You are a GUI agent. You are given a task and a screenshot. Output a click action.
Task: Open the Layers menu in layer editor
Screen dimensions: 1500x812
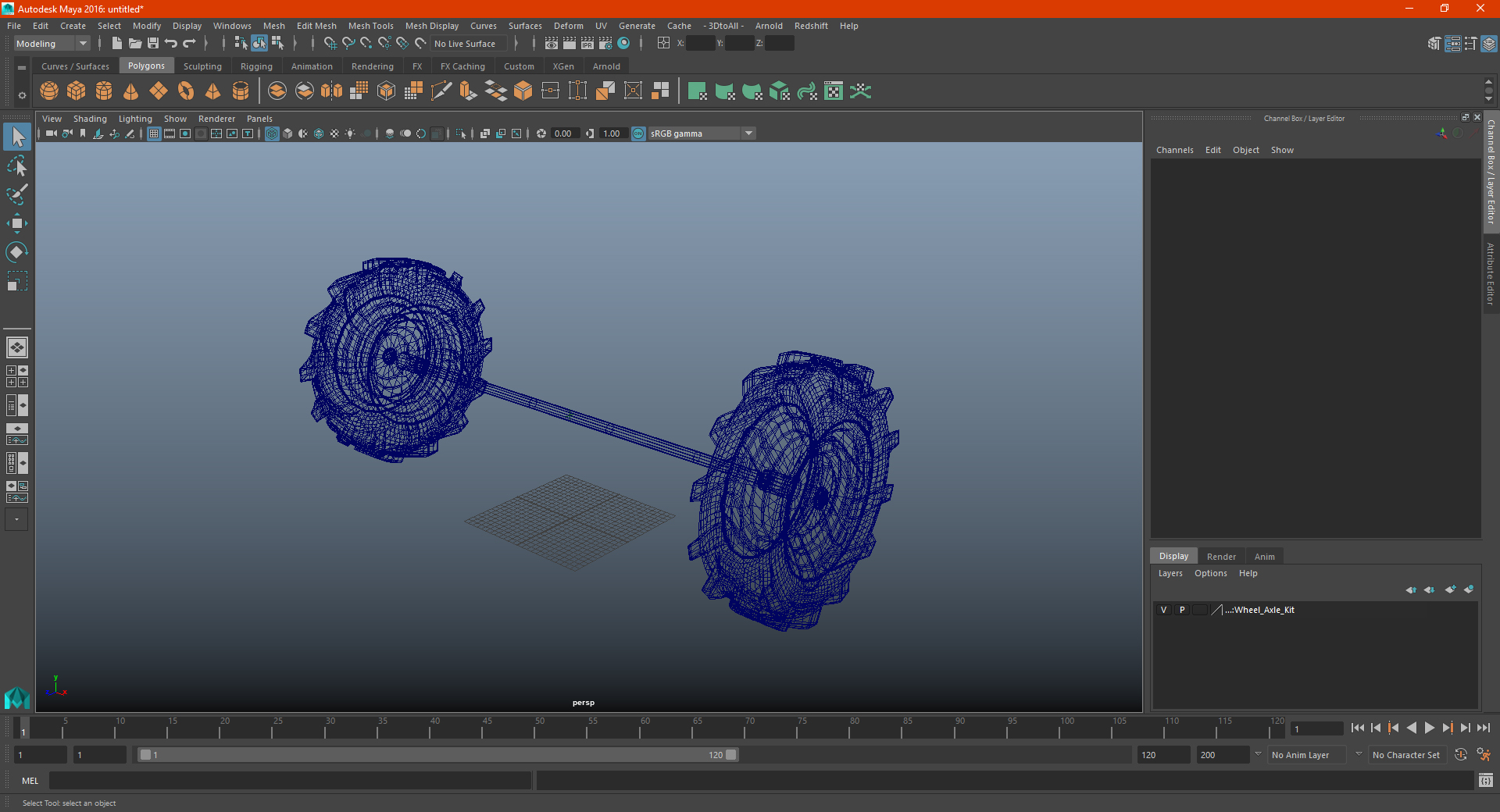[1170, 573]
